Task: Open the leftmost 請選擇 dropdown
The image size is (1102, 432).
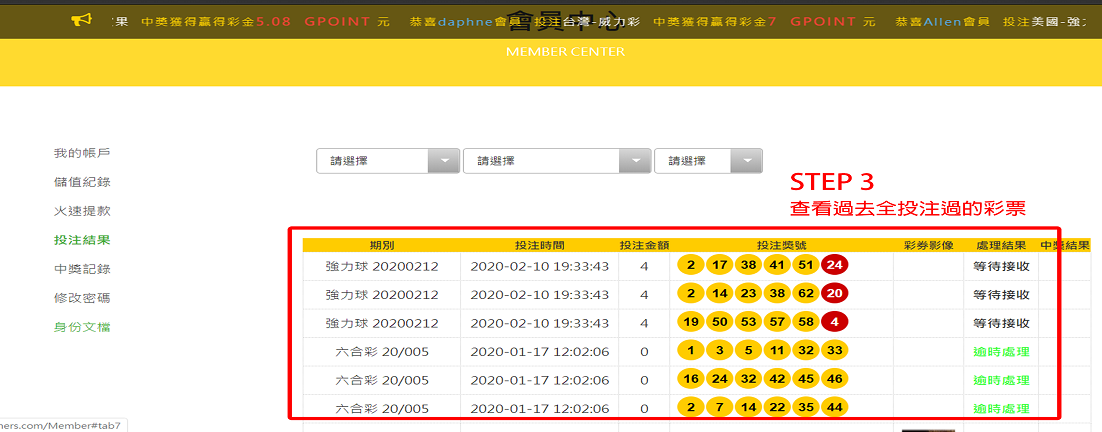Action: tap(387, 161)
